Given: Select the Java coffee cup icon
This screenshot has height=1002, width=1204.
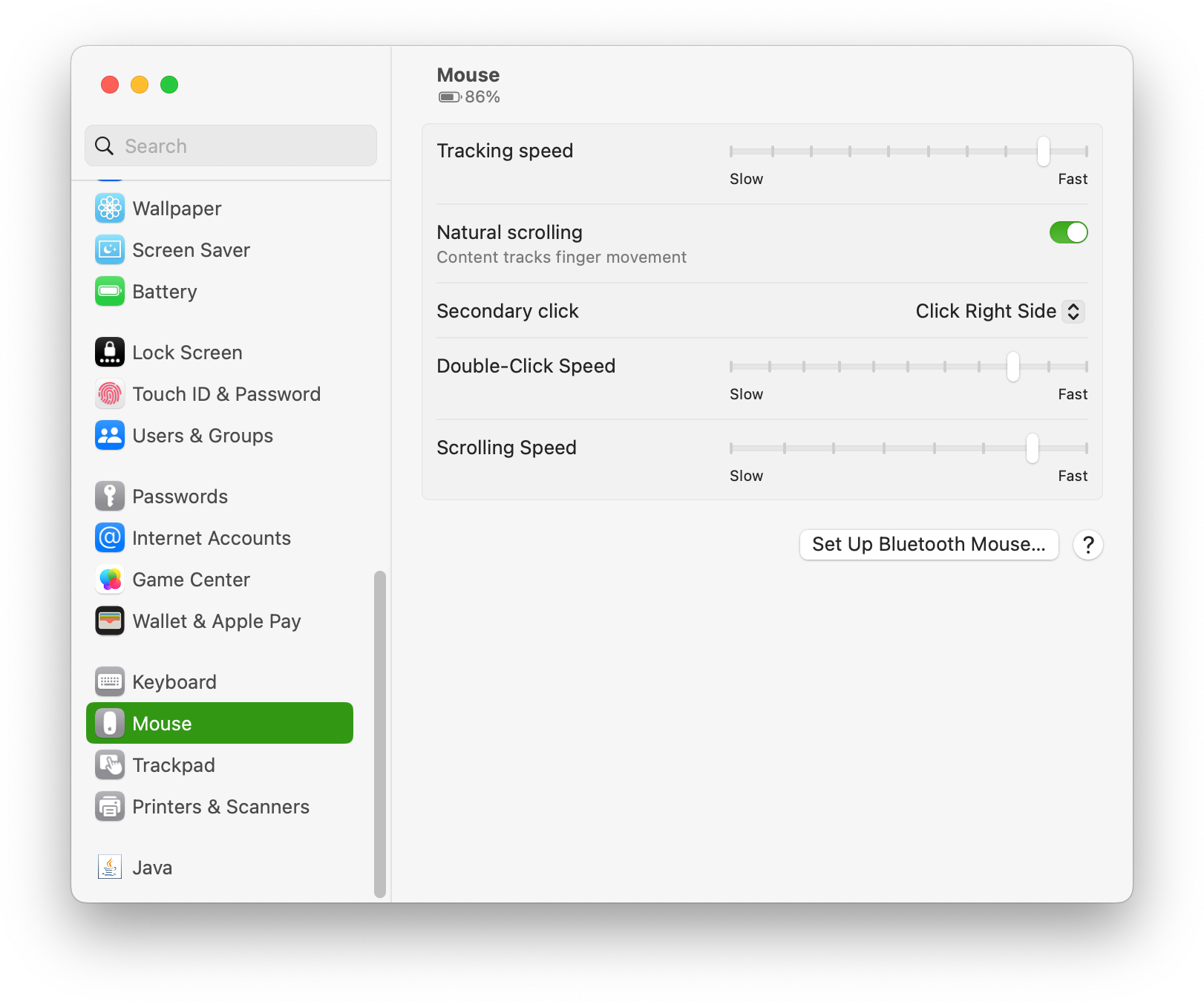Looking at the screenshot, I should [110, 868].
